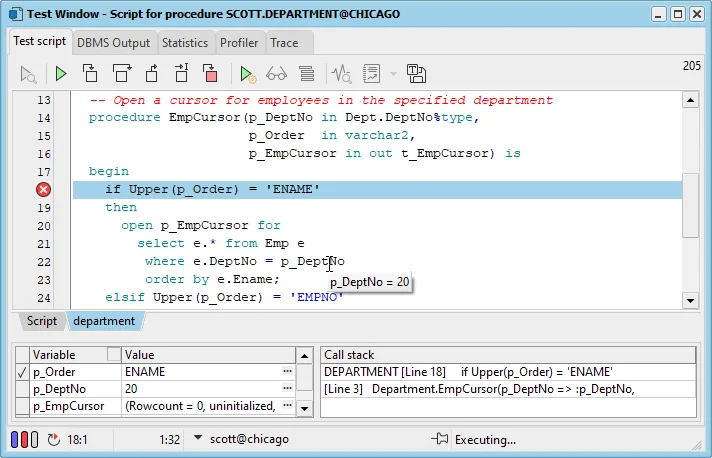Click the Step Into debugger icon
This screenshot has height=458, width=712.
click(x=90, y=74)
